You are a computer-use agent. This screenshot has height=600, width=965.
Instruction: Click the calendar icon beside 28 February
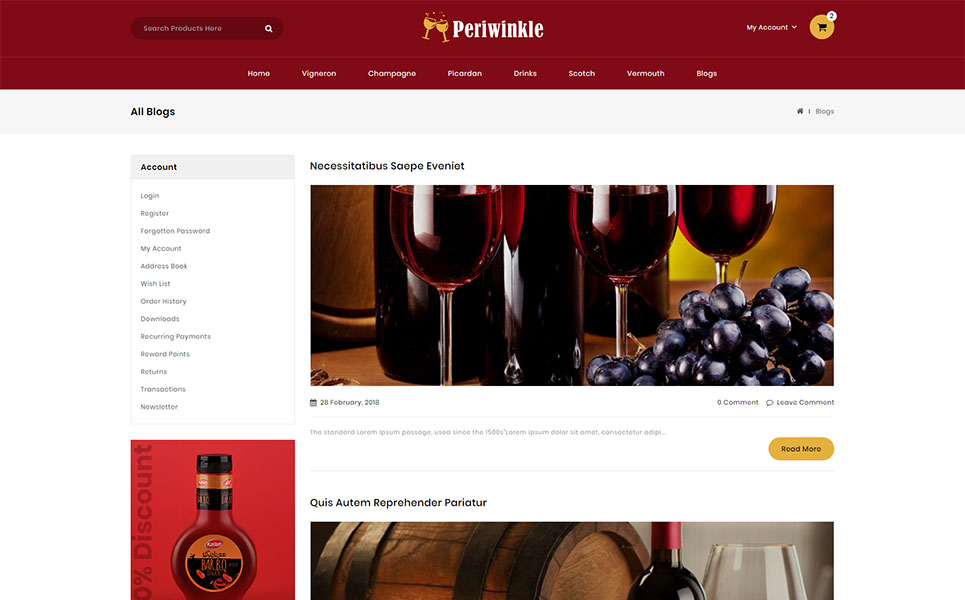click(313, 402)
